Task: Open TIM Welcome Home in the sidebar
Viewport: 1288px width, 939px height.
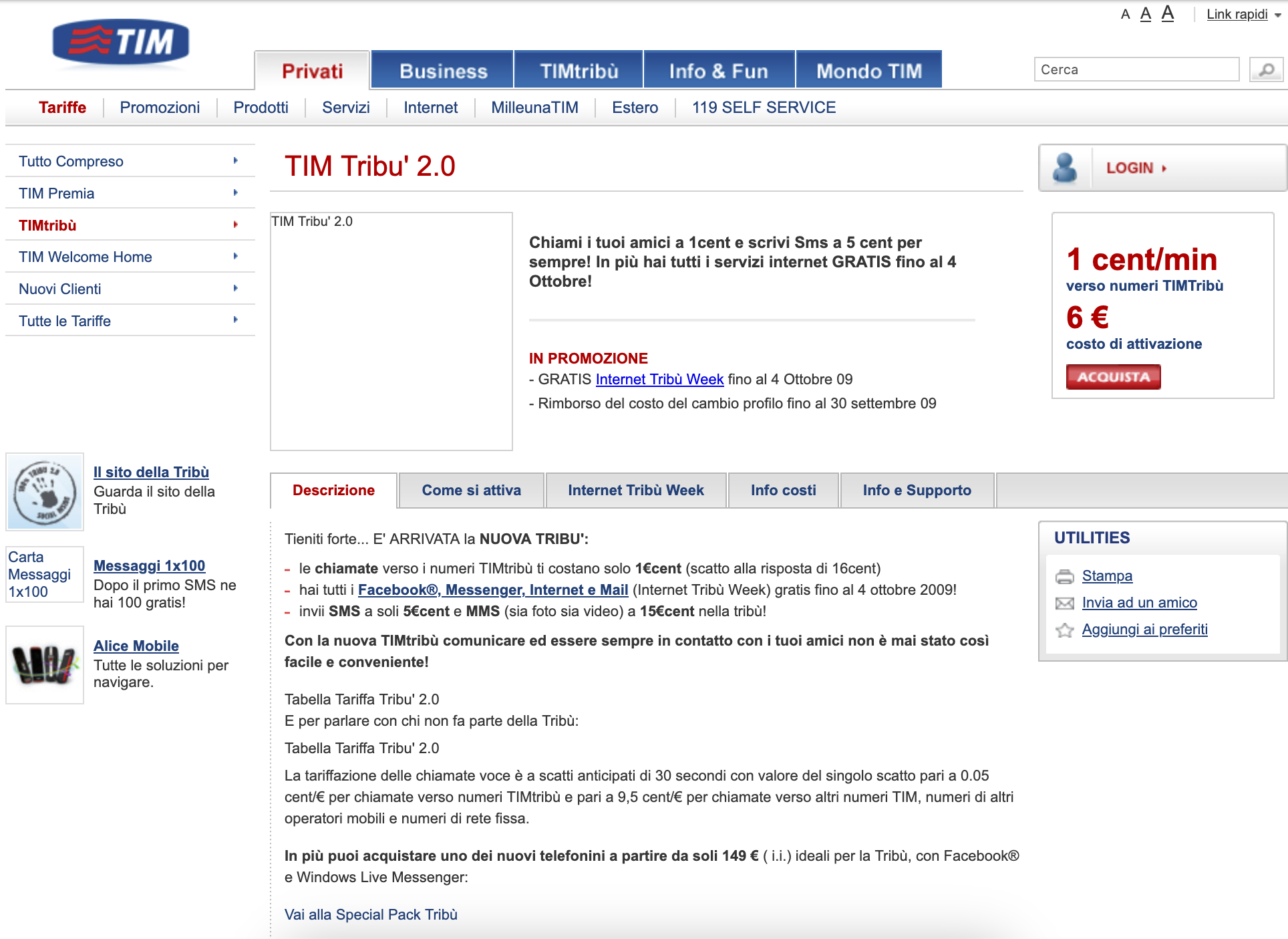Action: click(x=130, y=257)
